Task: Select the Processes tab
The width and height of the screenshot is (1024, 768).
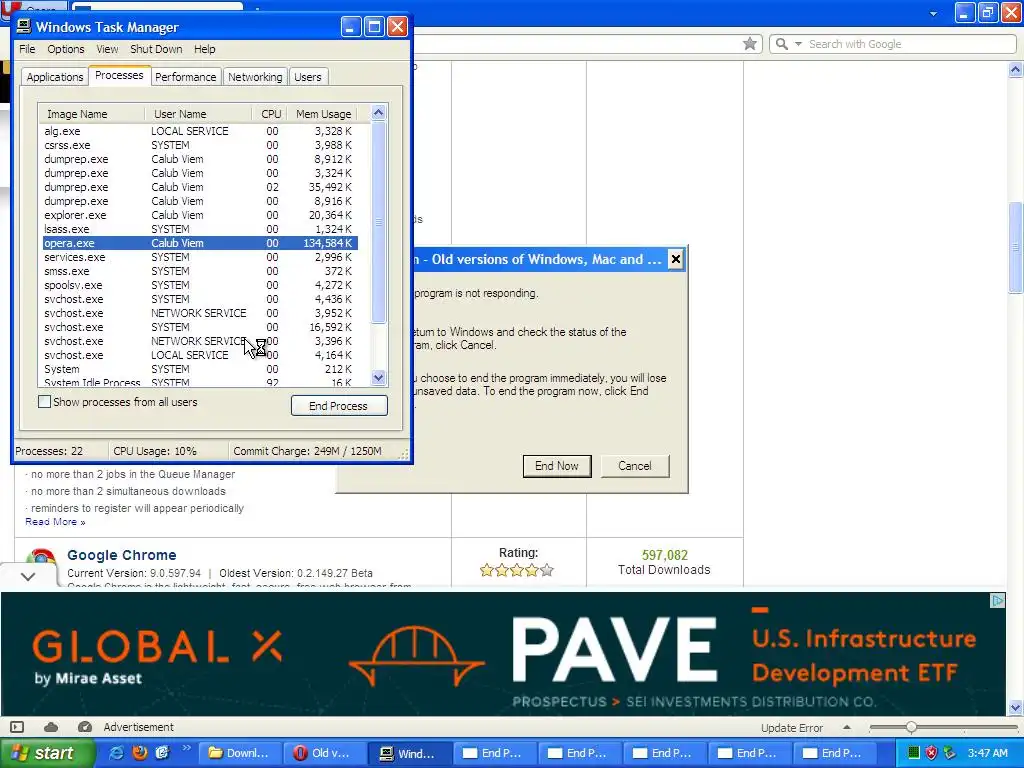Action: [x=119, y=76]
